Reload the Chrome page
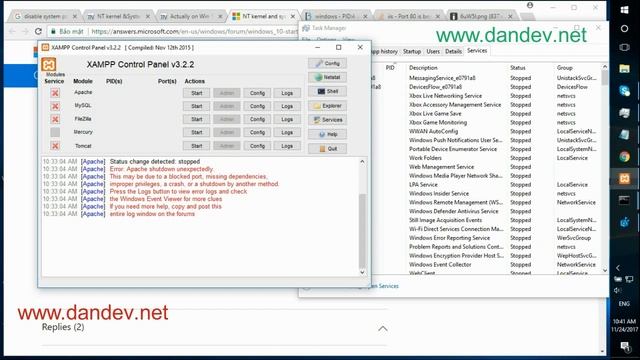 38,31
